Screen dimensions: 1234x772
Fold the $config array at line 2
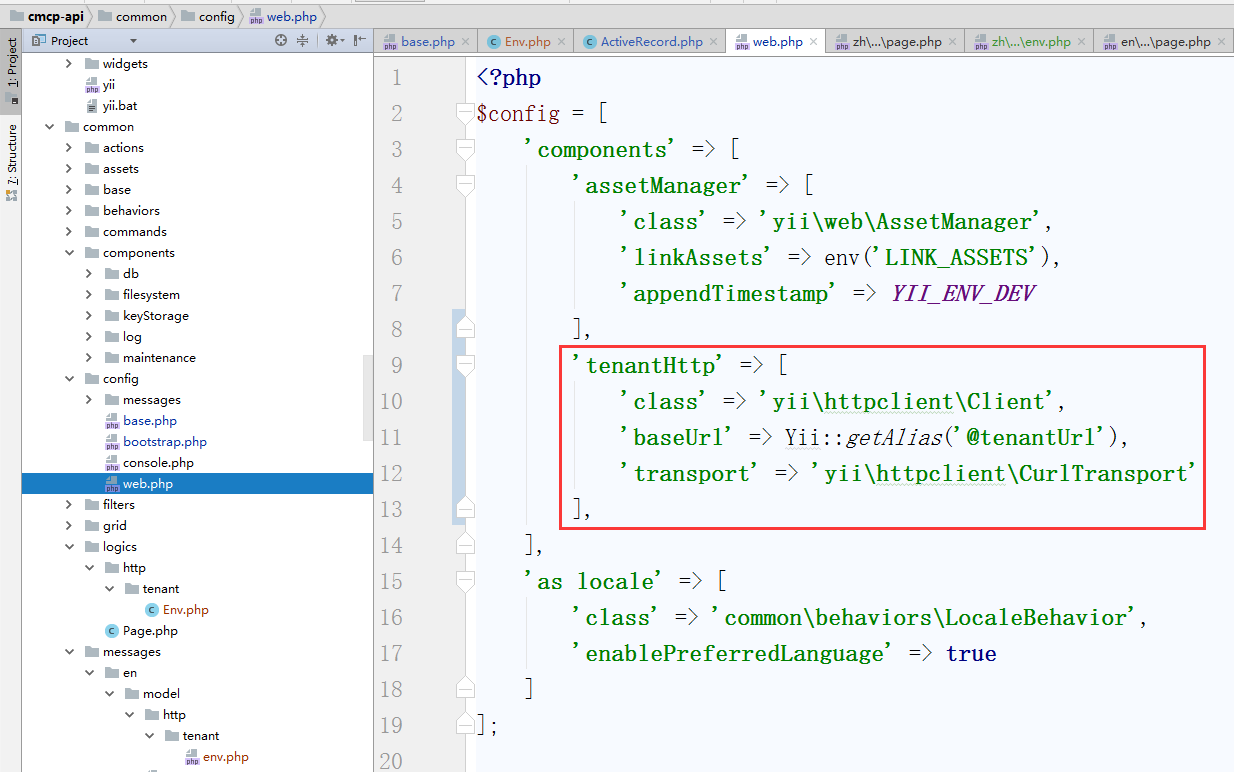(x=464, y=113)
